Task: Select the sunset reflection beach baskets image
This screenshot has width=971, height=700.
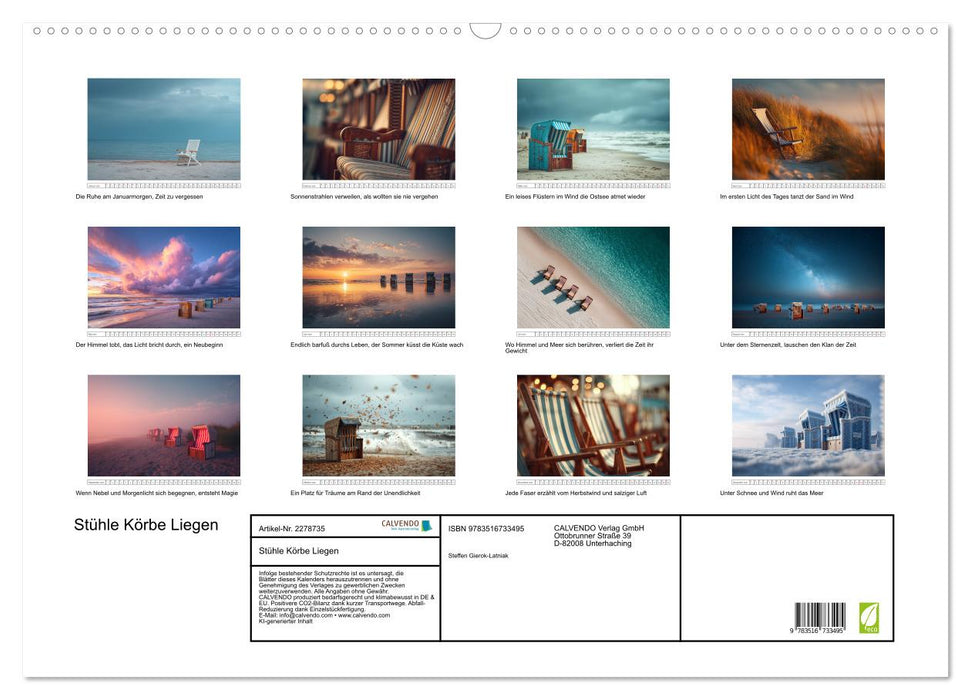Action: (379, 277)
